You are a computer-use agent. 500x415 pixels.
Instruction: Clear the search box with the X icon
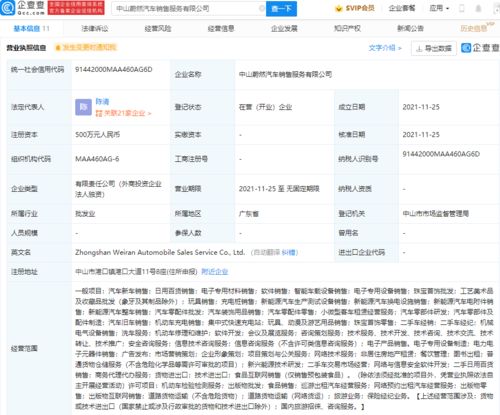click(262, 8)
